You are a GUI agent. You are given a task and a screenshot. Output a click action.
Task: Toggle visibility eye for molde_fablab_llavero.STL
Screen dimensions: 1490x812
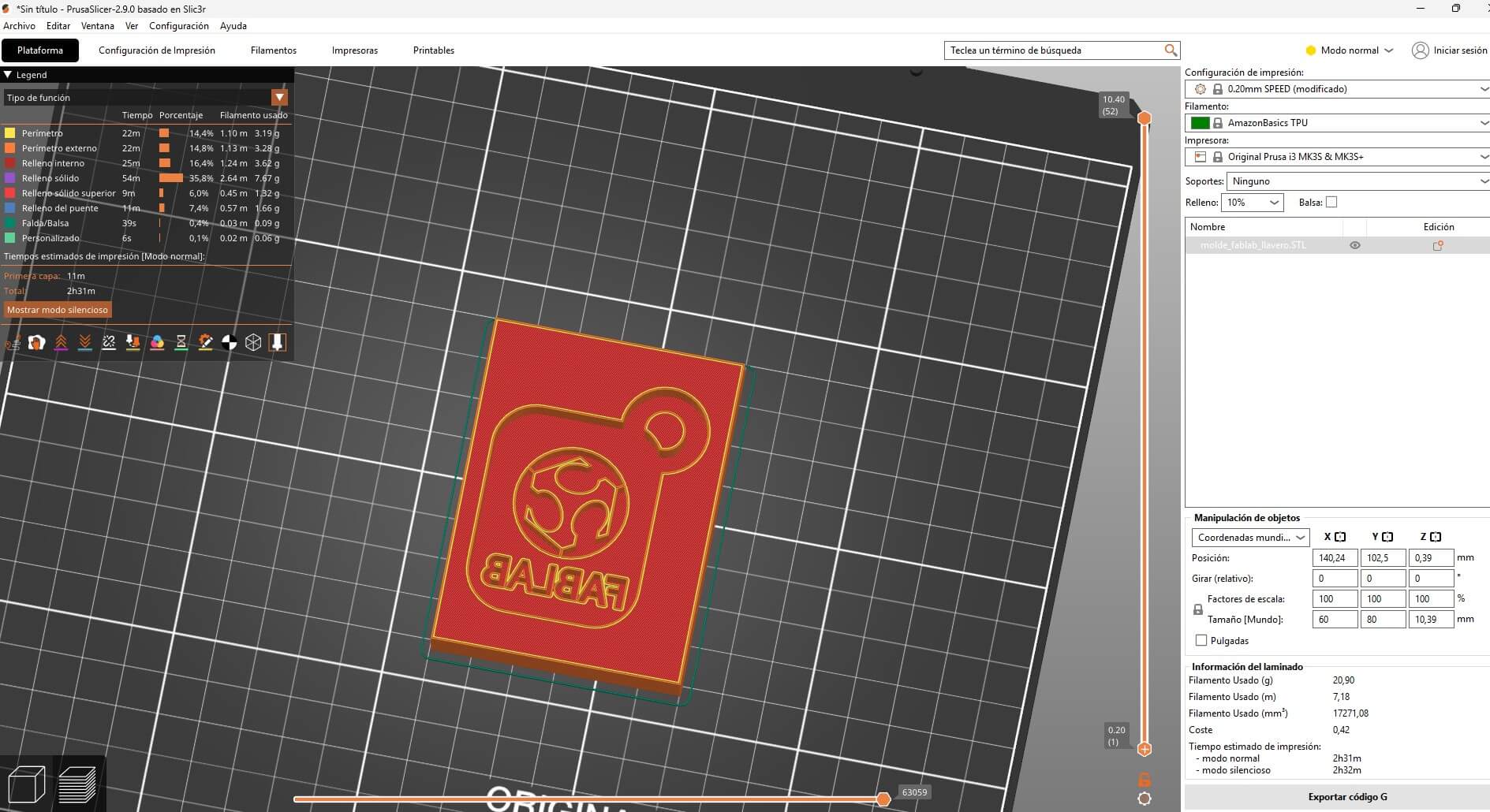[x=1355, y=245]
